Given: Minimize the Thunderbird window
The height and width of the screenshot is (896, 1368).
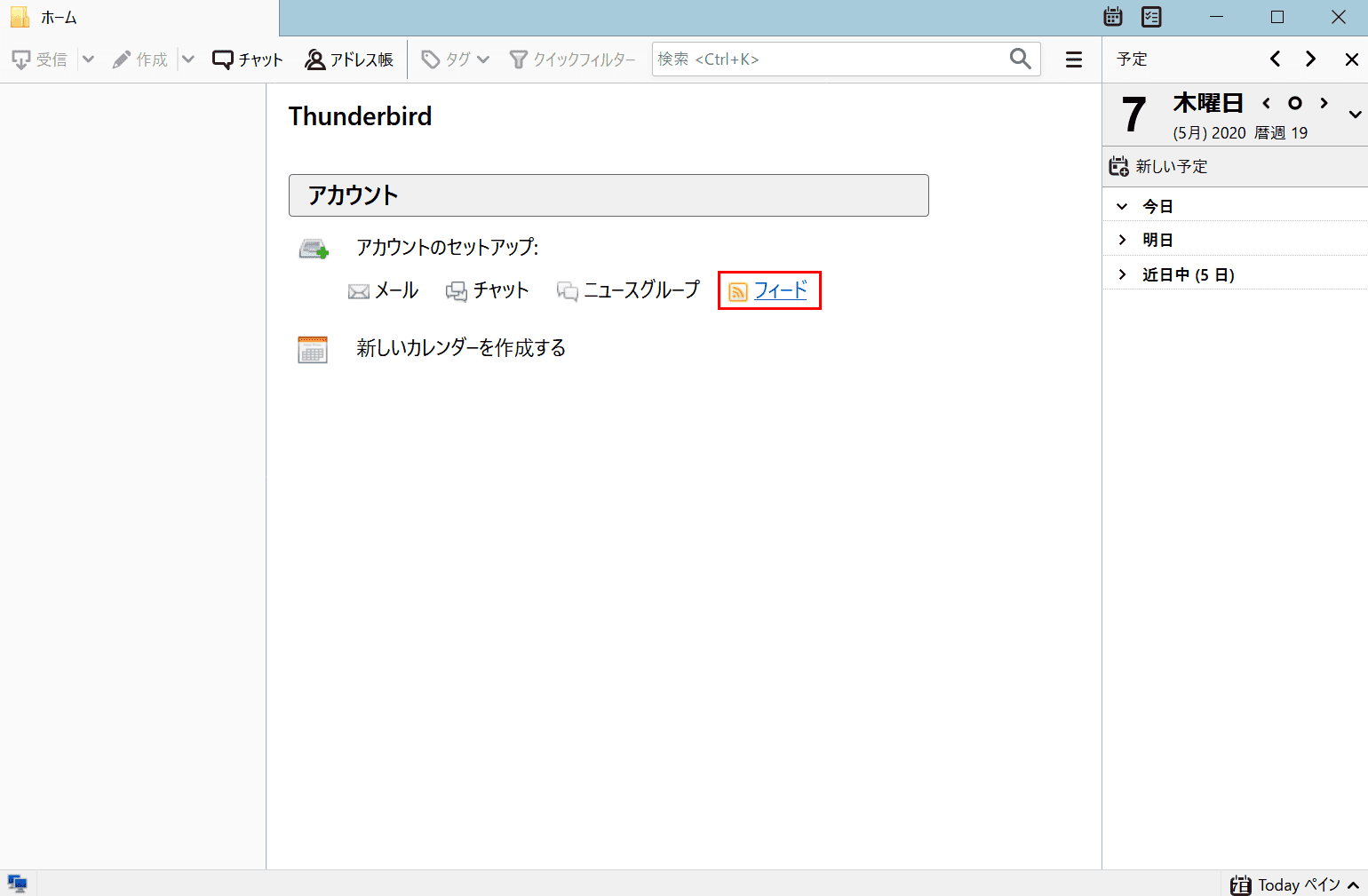Looking at the screenshot, I should 1217,17.
